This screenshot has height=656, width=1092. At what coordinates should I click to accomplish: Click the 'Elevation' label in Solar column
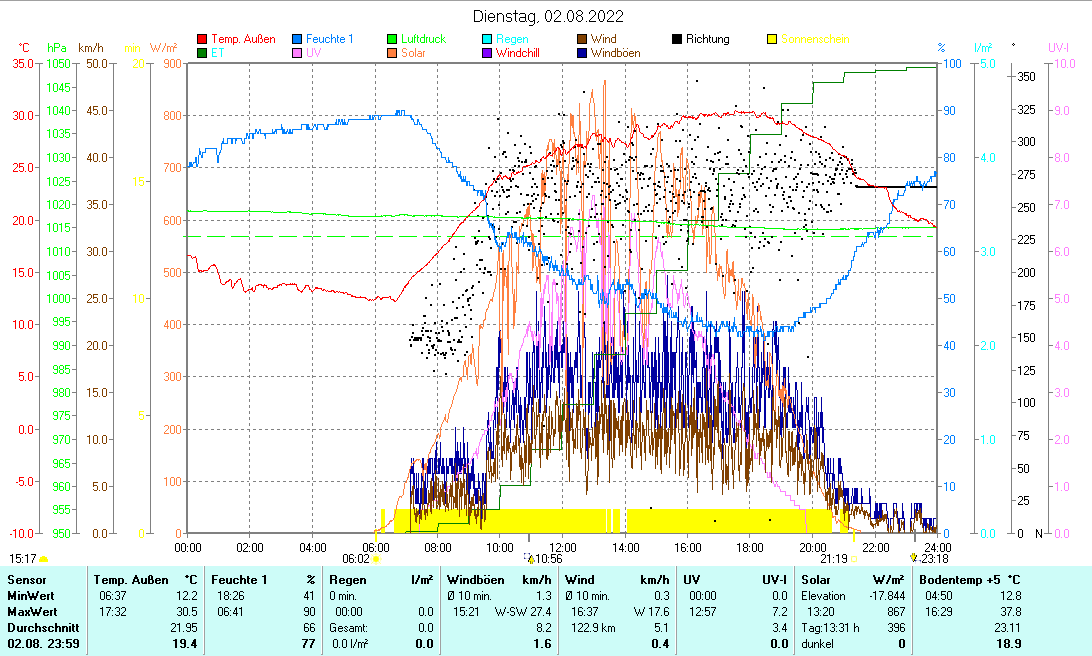823,596
